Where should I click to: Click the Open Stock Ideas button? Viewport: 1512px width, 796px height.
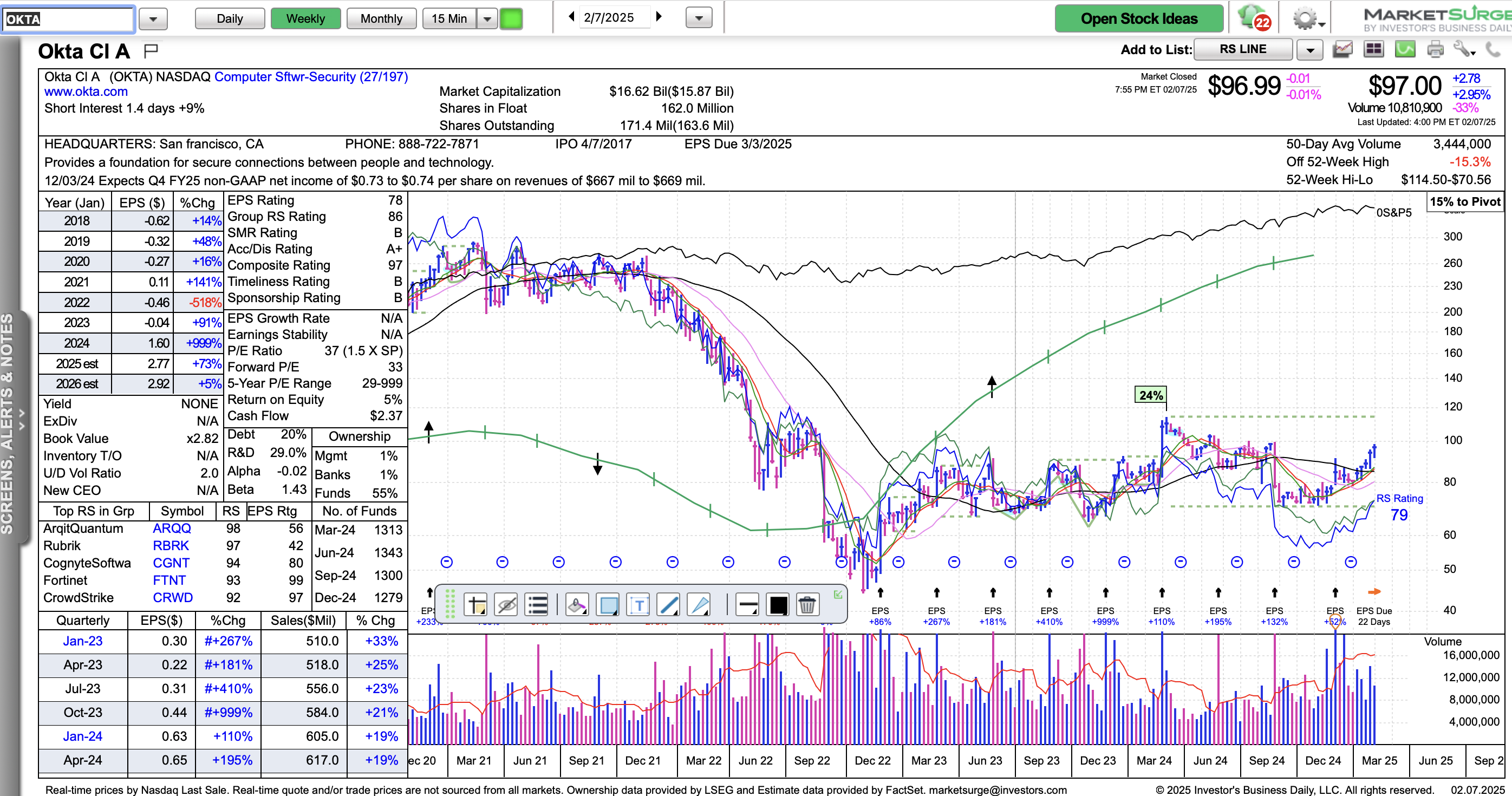(1138, 19)
